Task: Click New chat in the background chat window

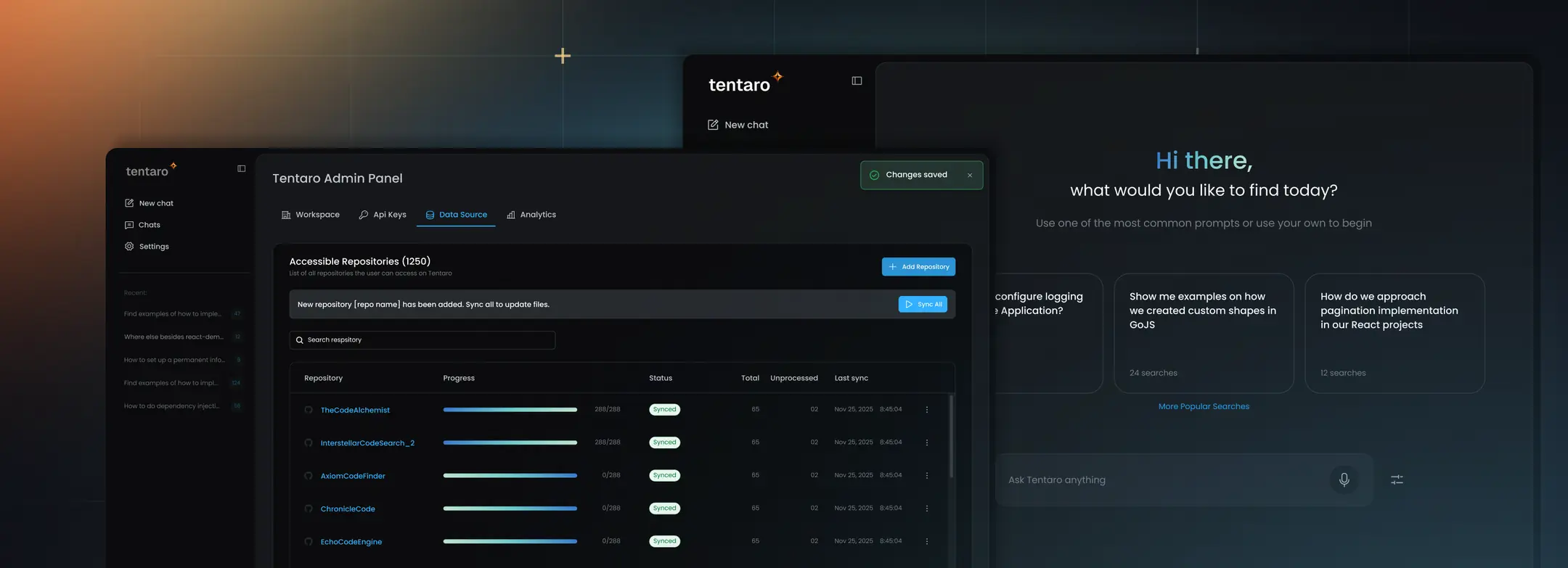Action: (738, 125)
